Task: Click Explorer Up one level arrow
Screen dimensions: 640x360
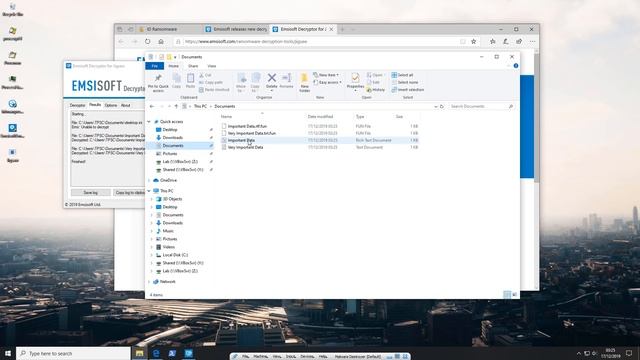Action: point(176,107)
